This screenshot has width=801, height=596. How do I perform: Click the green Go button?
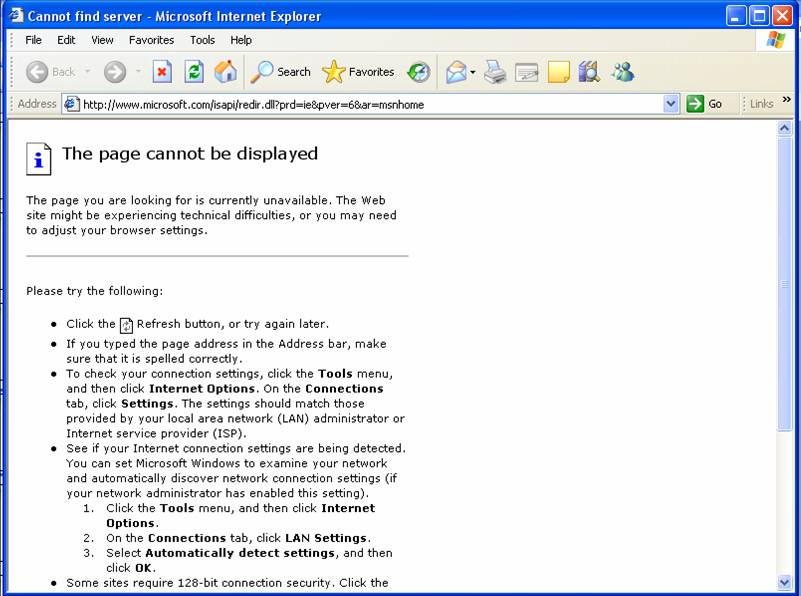pyautogui.click(x=704, y=104)
